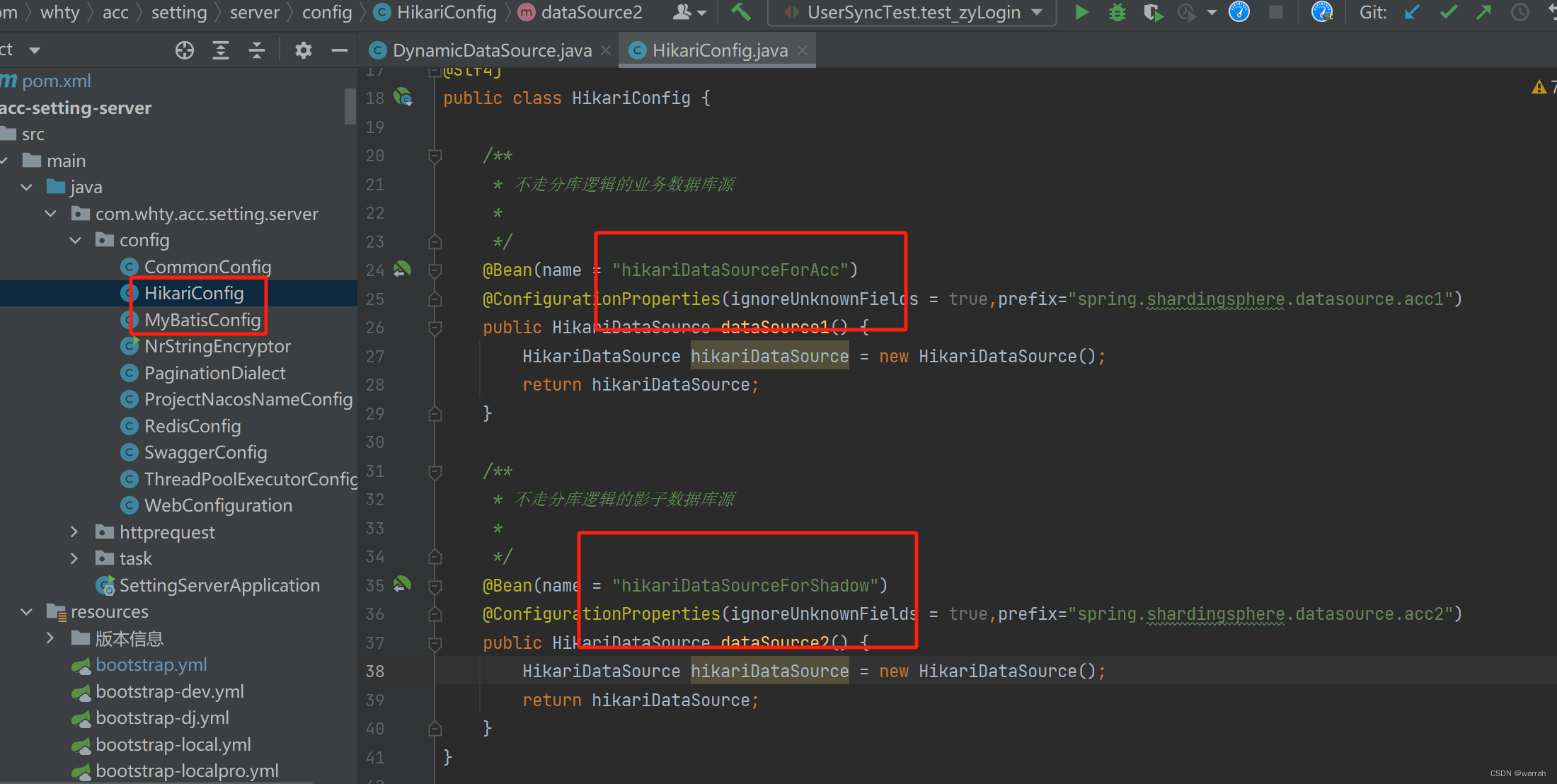Select MyBatisConfig class in tree
The height and width of the screenshot is (784, 1557).
click(193, 320)
